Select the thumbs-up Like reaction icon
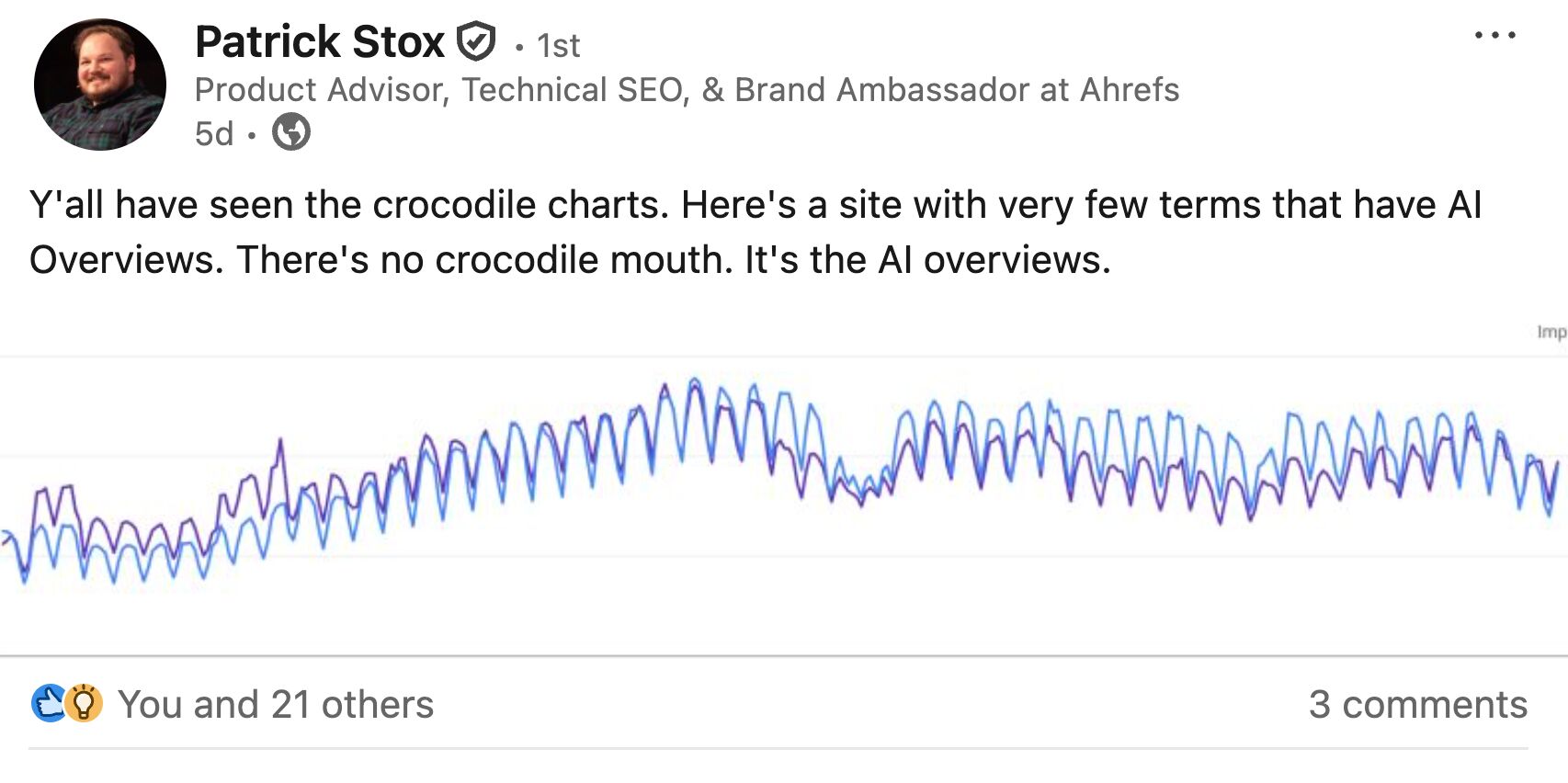The width and height of the screenshot is (1568, 783). pyautogui.click(x=48, y=704)
